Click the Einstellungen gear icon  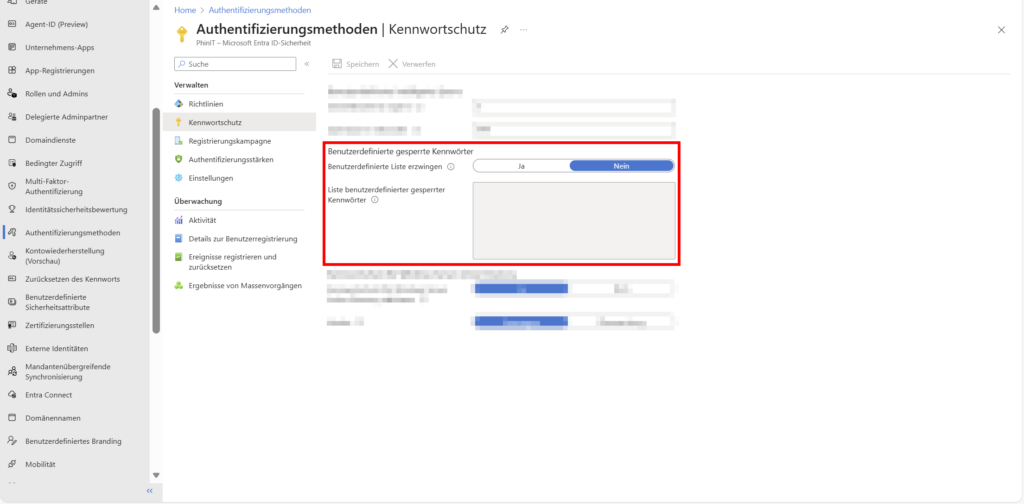(180, 178)
